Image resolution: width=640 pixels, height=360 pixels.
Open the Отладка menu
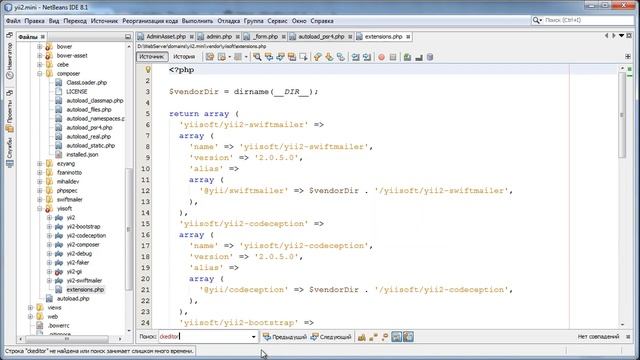(229, 21)
